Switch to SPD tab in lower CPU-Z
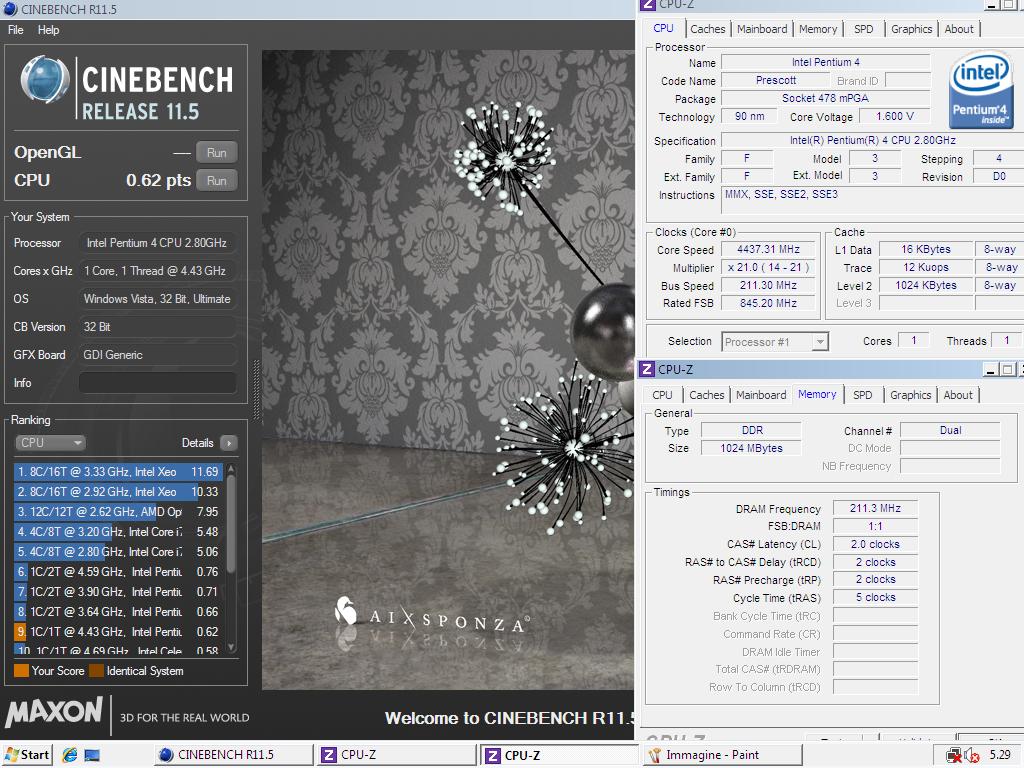 pyautogui.click(x=863, y=395)
